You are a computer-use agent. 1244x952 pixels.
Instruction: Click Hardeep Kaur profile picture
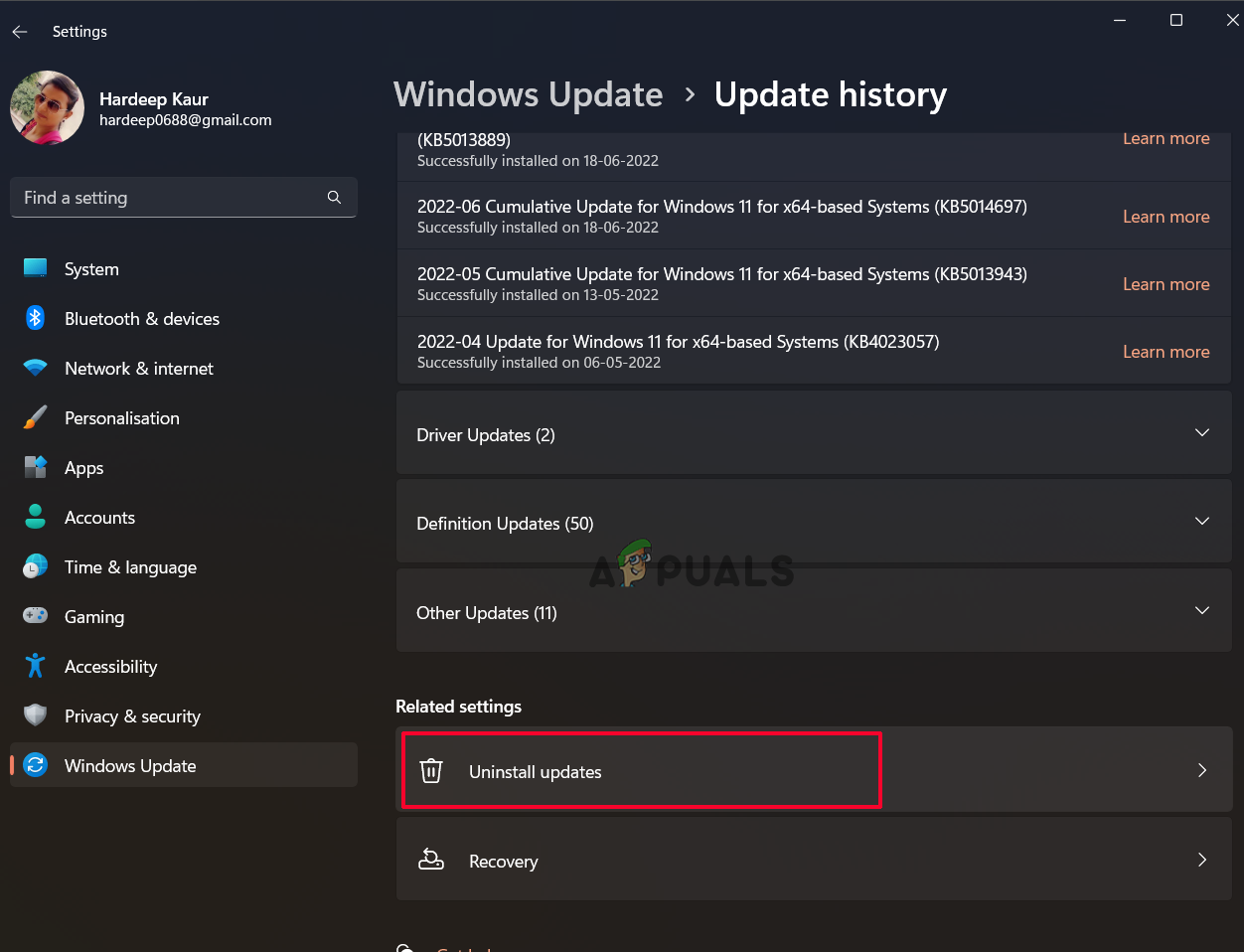click(47, 107)
